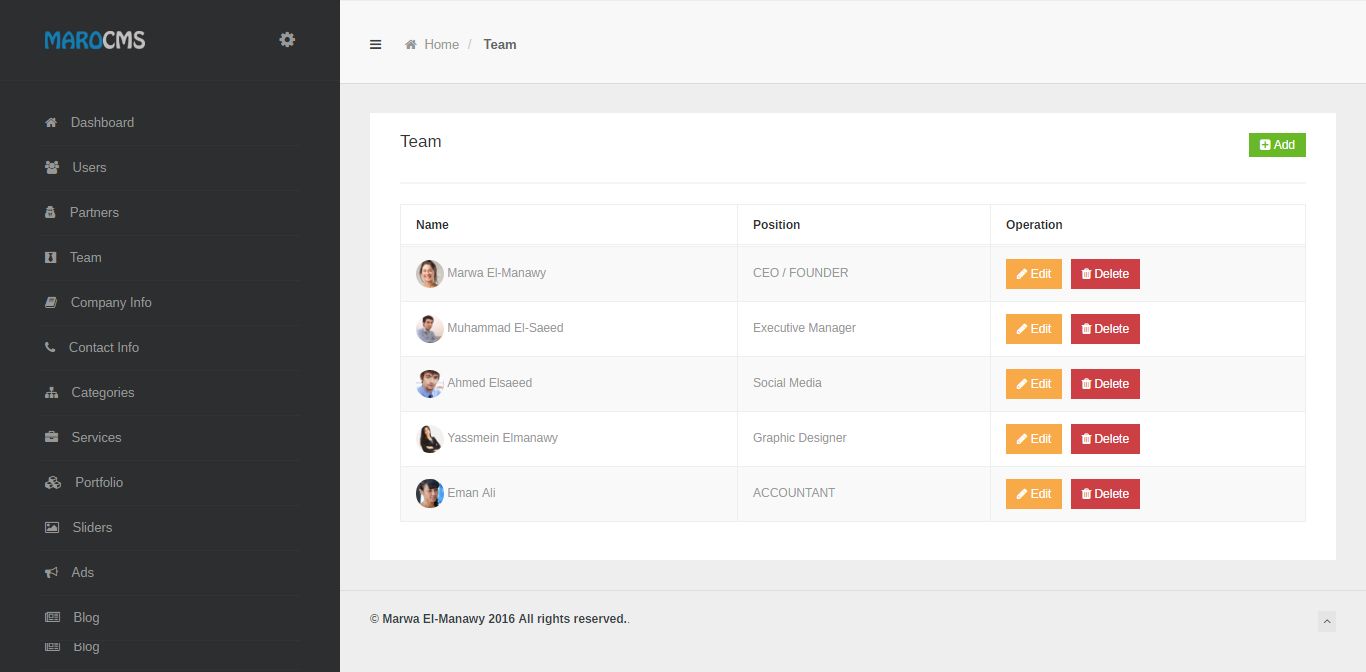Open the Company Info menu item
The width and height of the screenshot is (1366, 672).
click(x=111, y=302)
